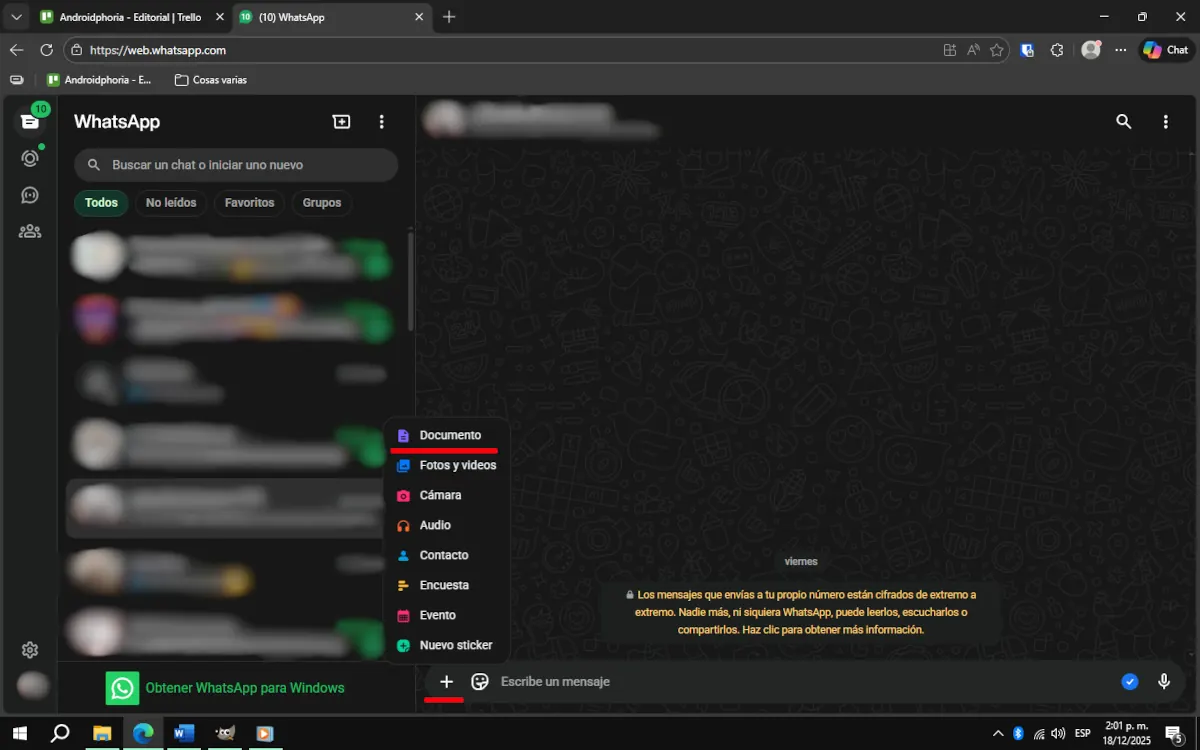Open the conversation options kebab menu
The image size is (1200, 750).
pos(1165,120)
